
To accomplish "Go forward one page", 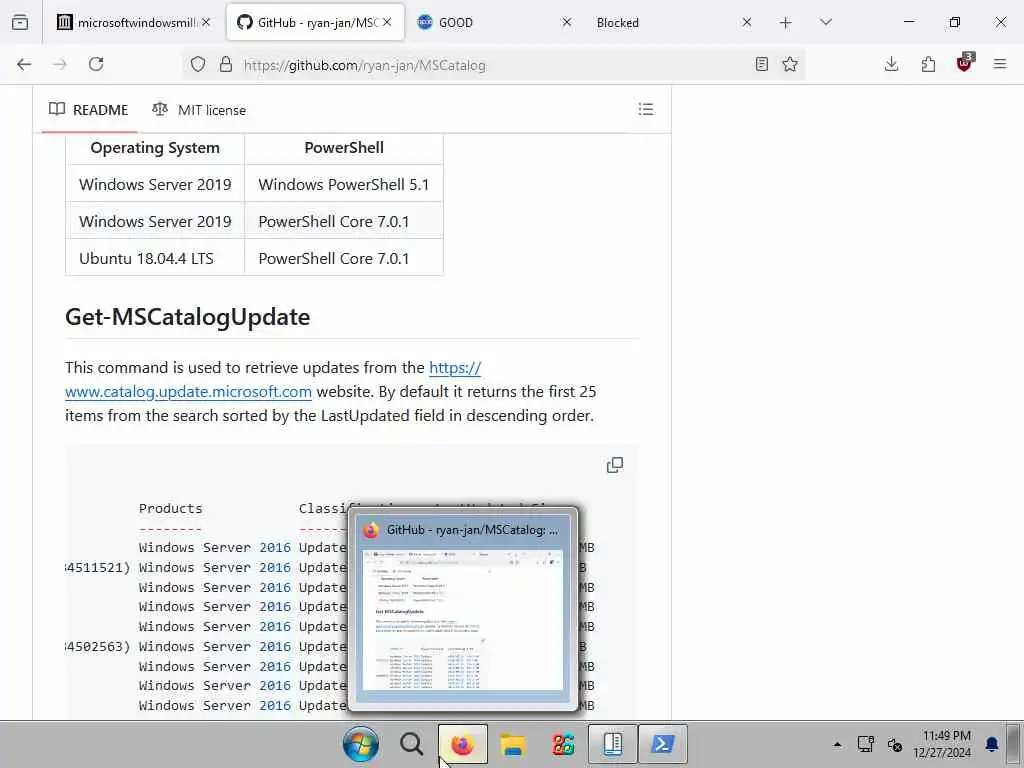I will point(60,64).
